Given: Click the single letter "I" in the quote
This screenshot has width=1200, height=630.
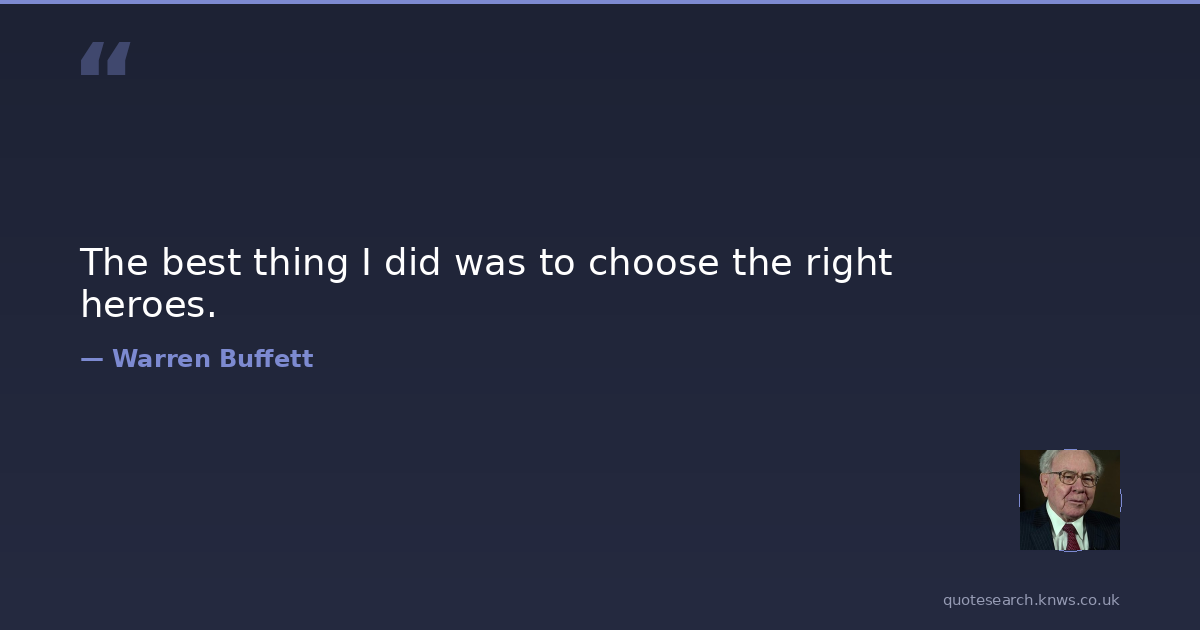Looking at the screenshot, I should click(366, 263).
